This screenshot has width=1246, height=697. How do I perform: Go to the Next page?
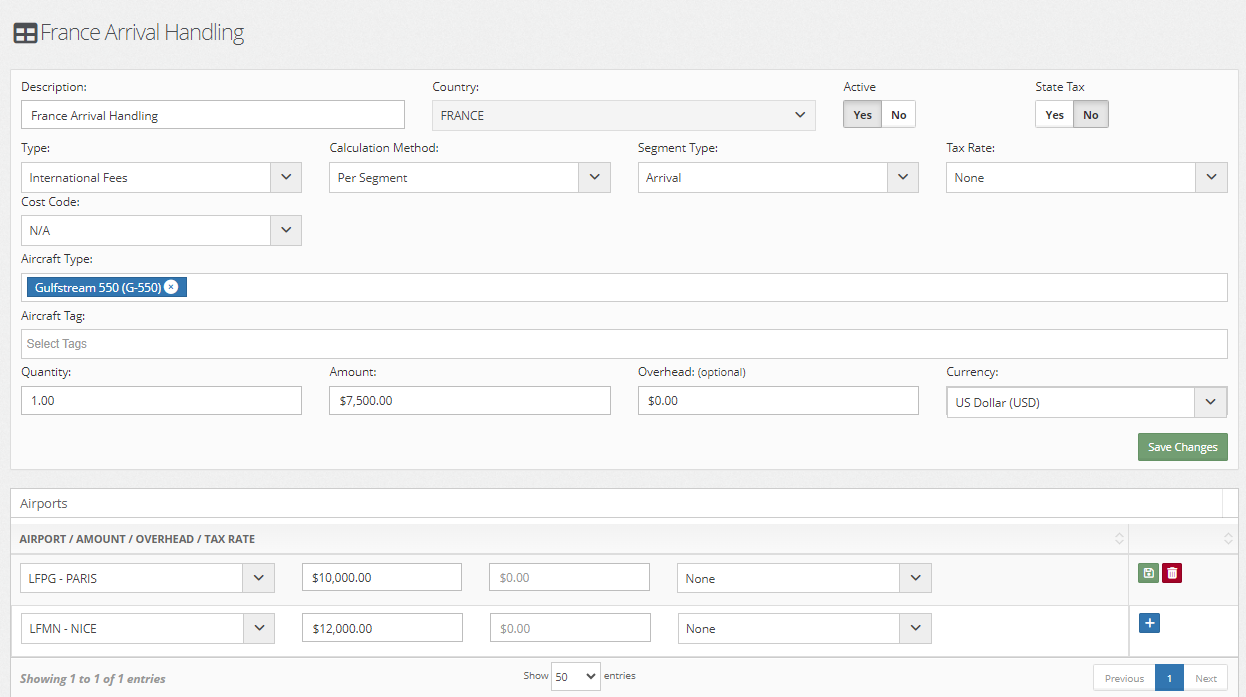click(x=1206, y=678)
